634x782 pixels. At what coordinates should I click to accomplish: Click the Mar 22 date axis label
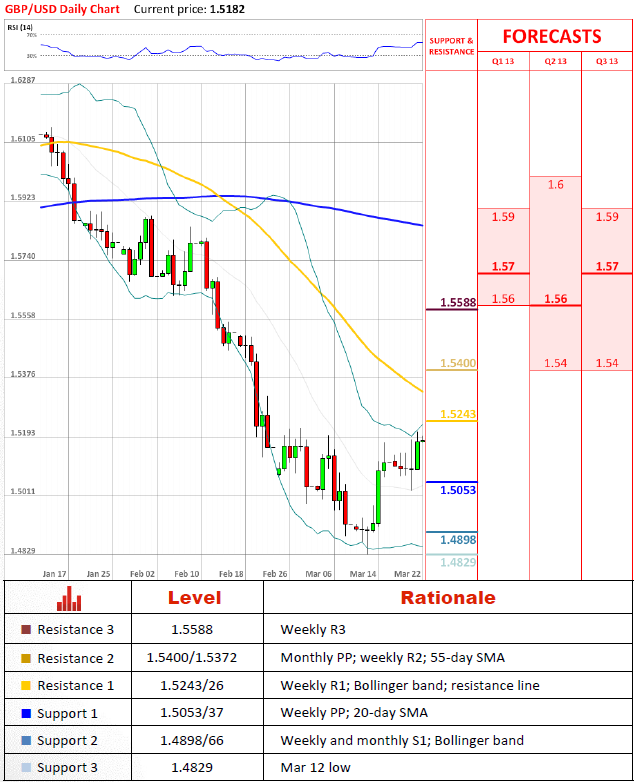[x=408, y=574]
